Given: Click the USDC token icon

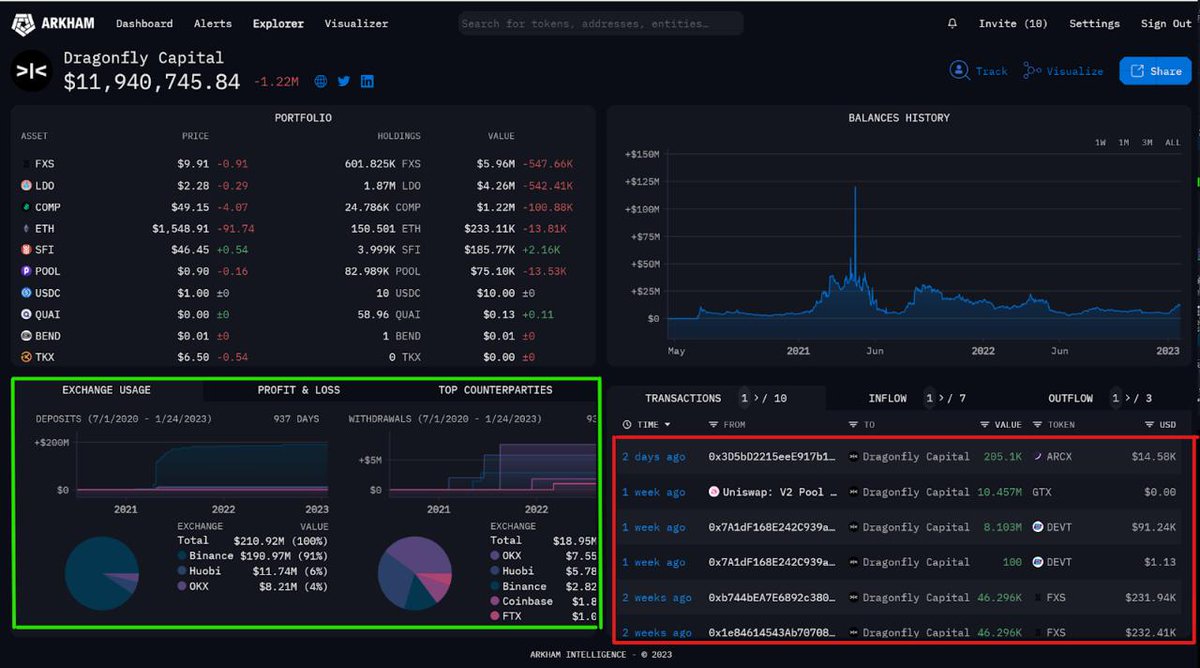Looking at the screenshot, I should 26,293.
